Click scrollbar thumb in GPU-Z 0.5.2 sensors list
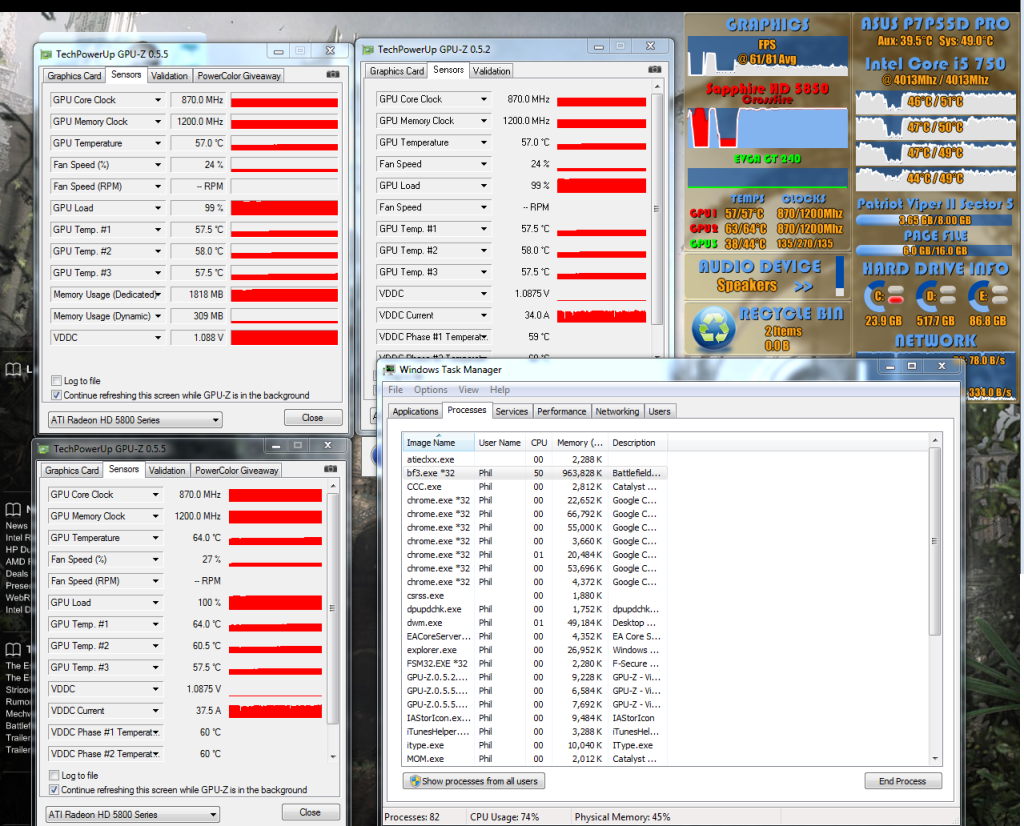 coord(656,209)
